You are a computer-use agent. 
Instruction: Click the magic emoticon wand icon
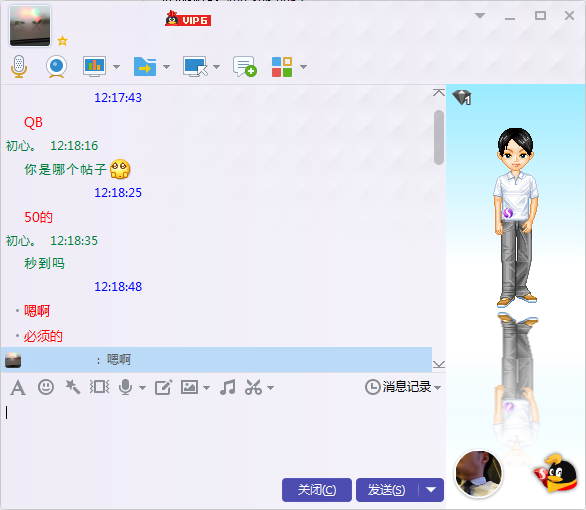click(73, 387)
